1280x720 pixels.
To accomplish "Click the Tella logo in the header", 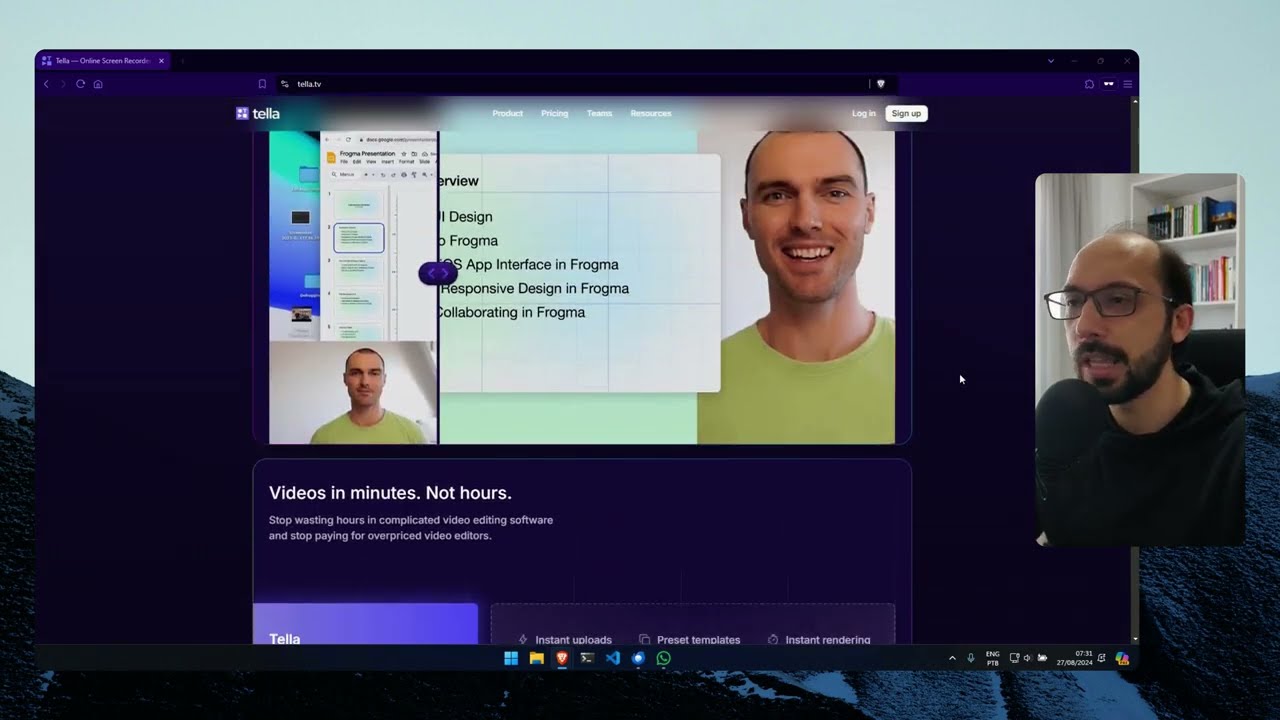I will (258, 113).
